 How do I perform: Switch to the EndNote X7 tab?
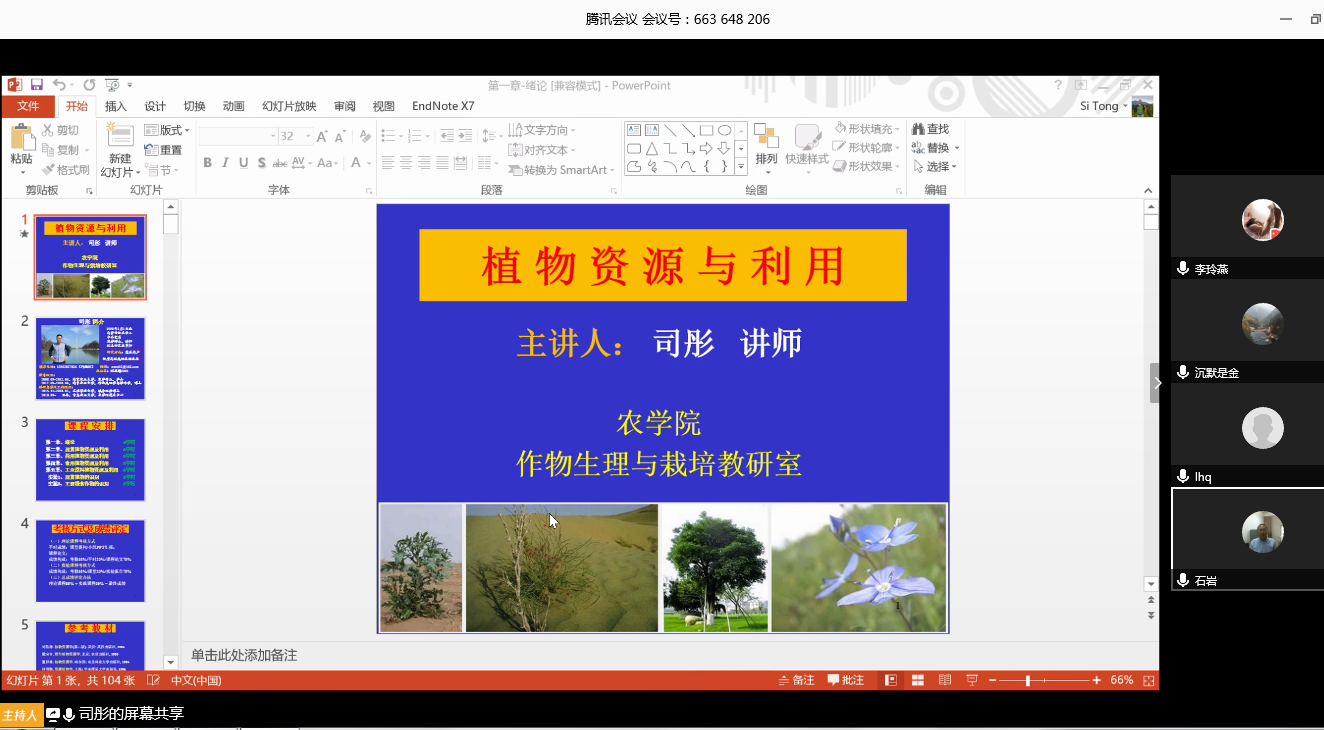click(x=443, y=106)
